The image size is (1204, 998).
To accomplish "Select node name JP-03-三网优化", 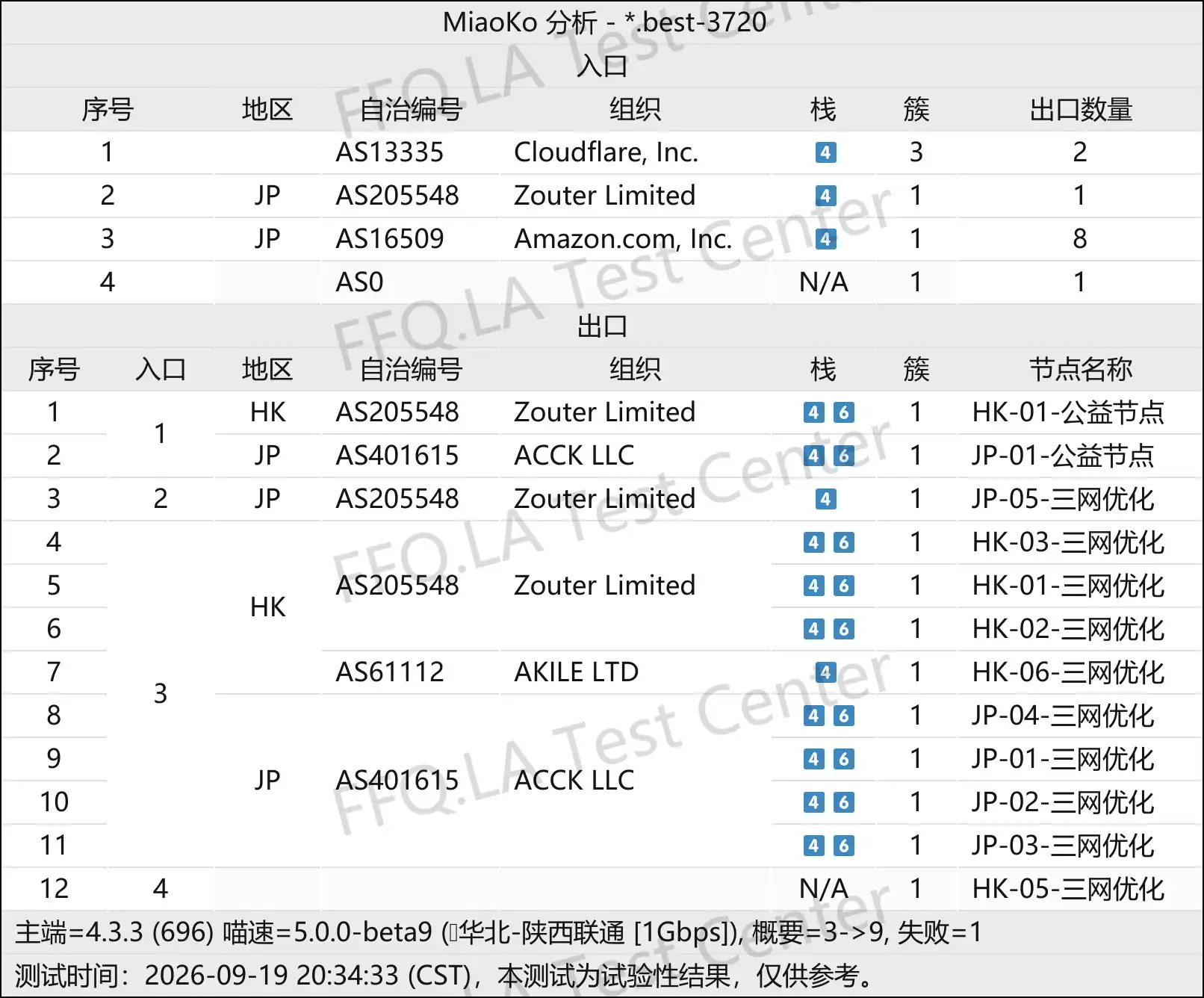I will (1063, 846).
